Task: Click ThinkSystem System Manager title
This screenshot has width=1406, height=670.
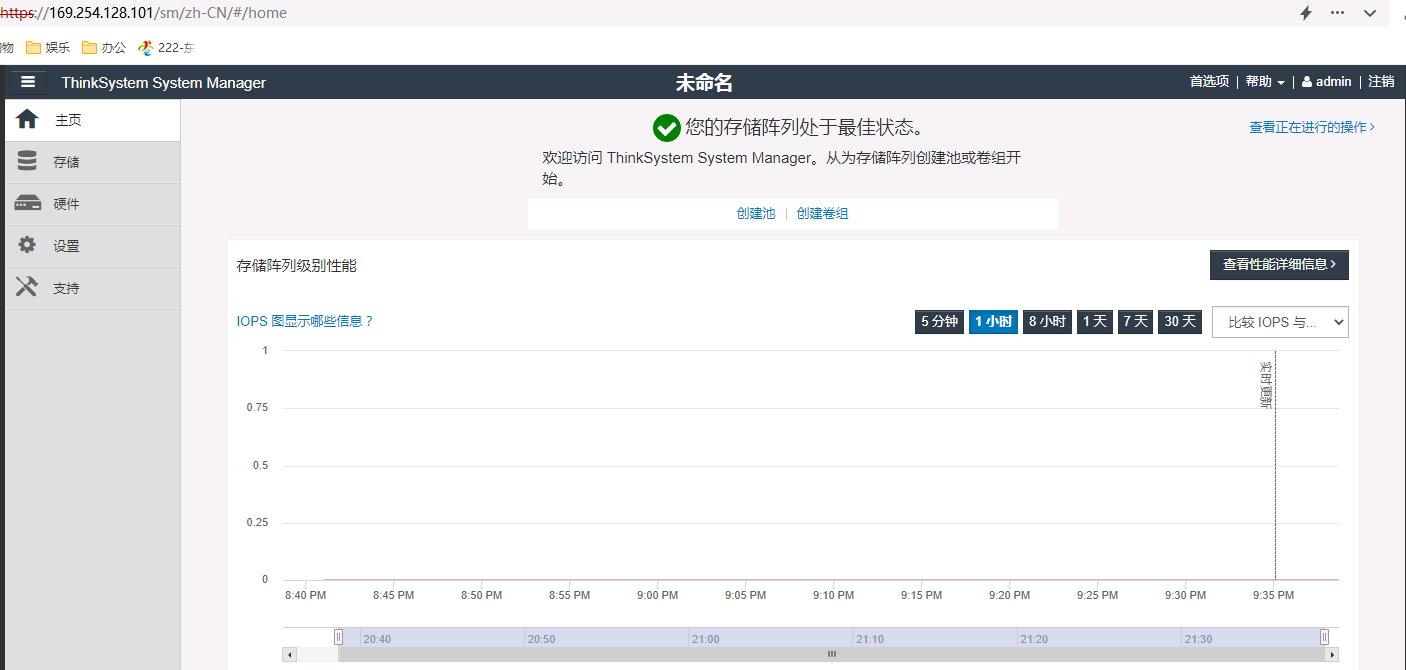Action: [x=164, y=83]
